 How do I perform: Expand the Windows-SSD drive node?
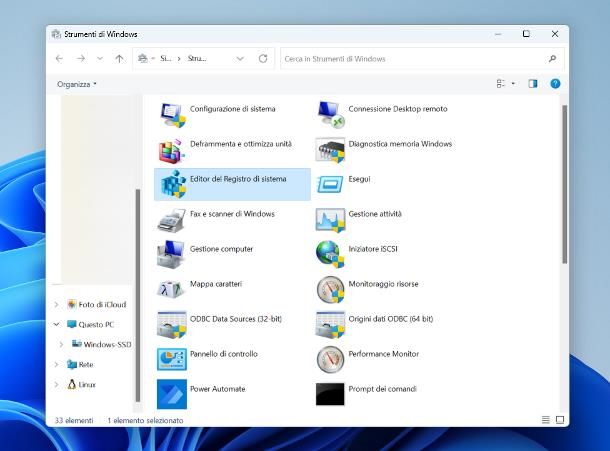point(61,344)
